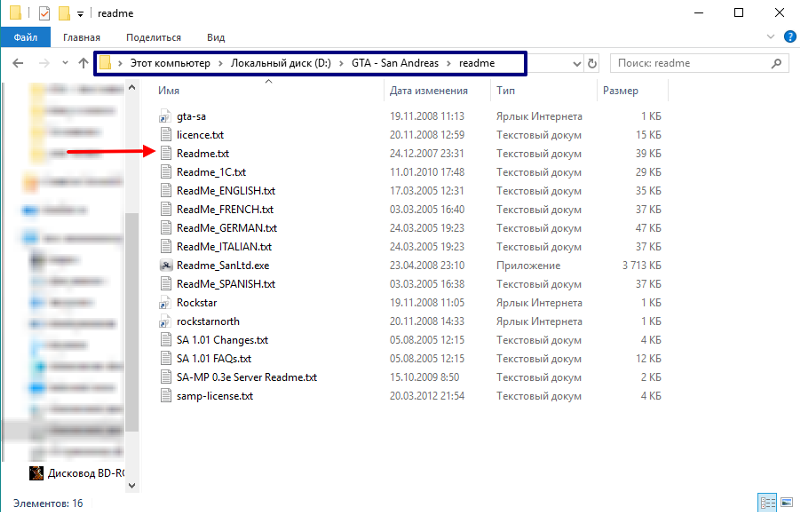The image size is (800, 512).
Task: Click New Folder icon in the title bar
Action: click(x=64, y=13)
